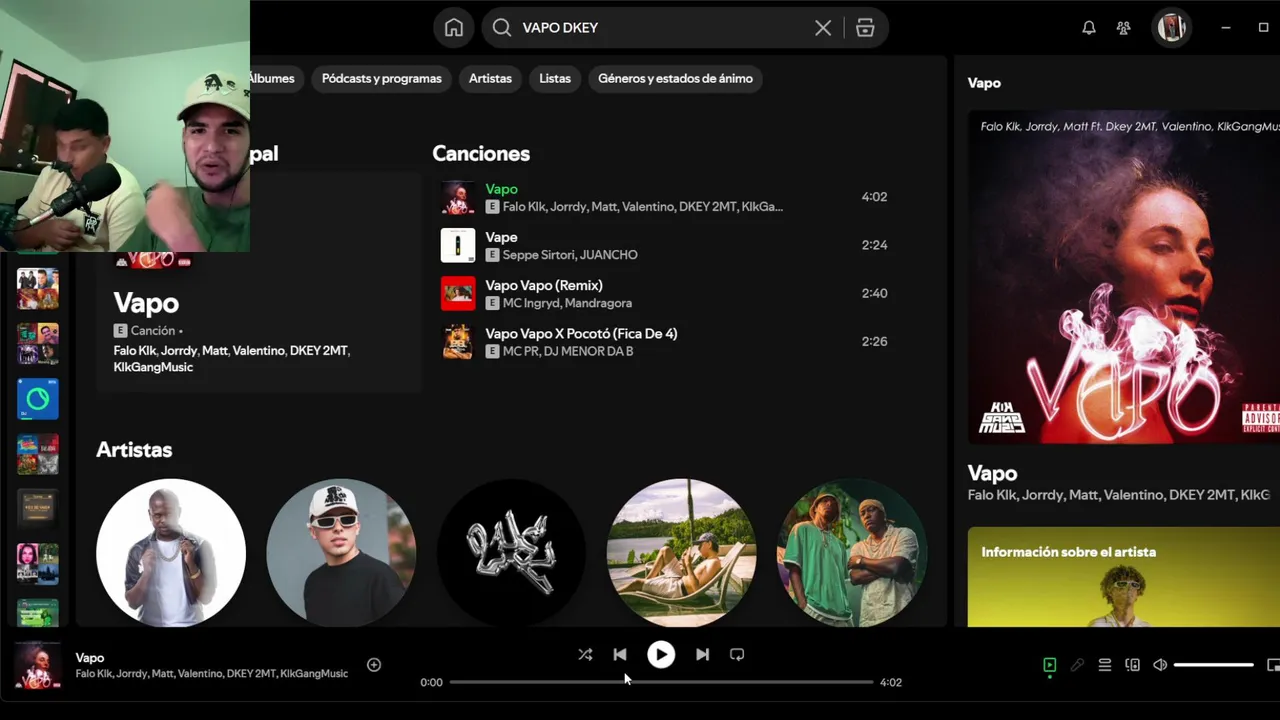Open artist wearing white cap and sunglasses

pos(341,553)
